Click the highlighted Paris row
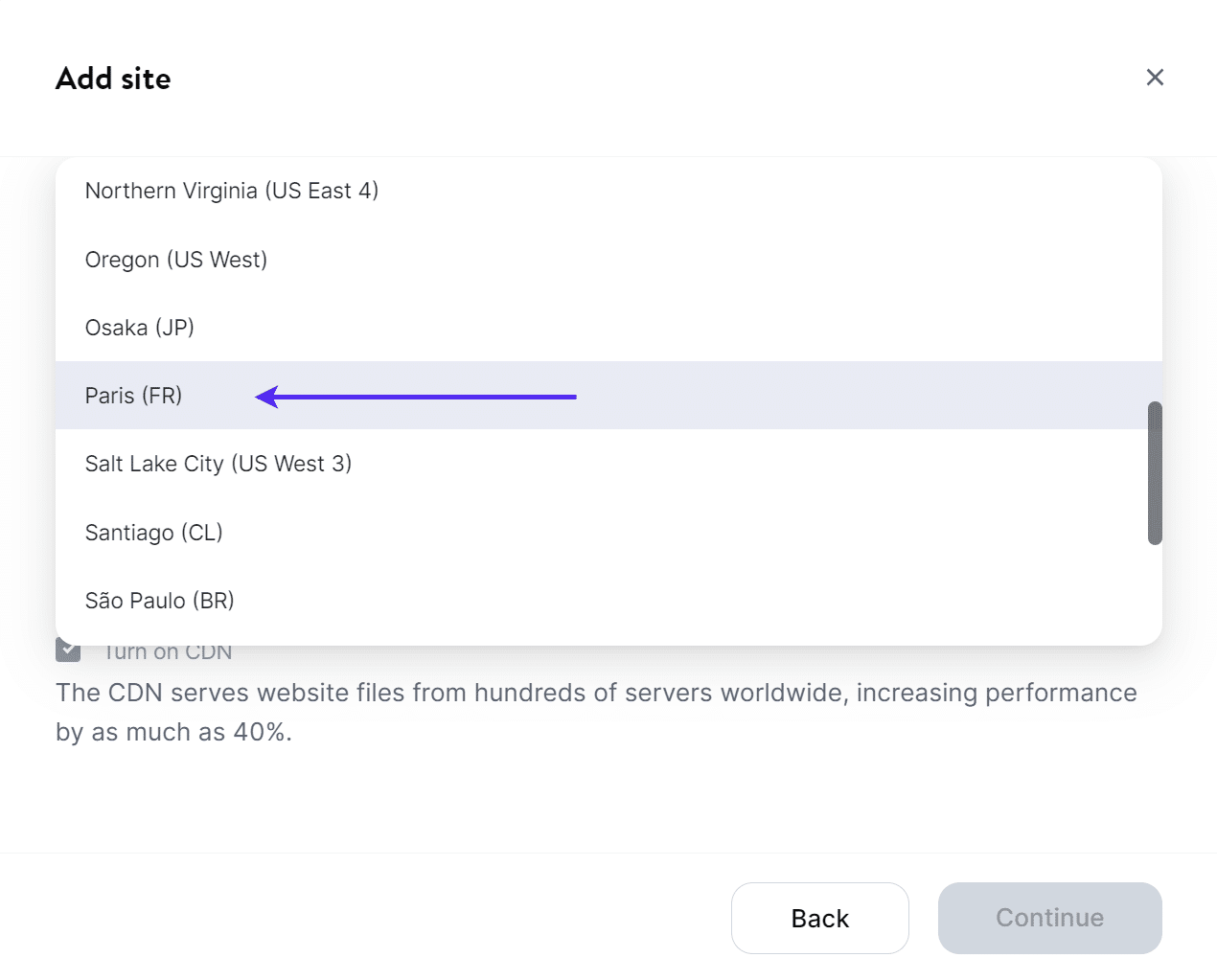The width and height of the screenshot is (1217, 980). (383, 396)
